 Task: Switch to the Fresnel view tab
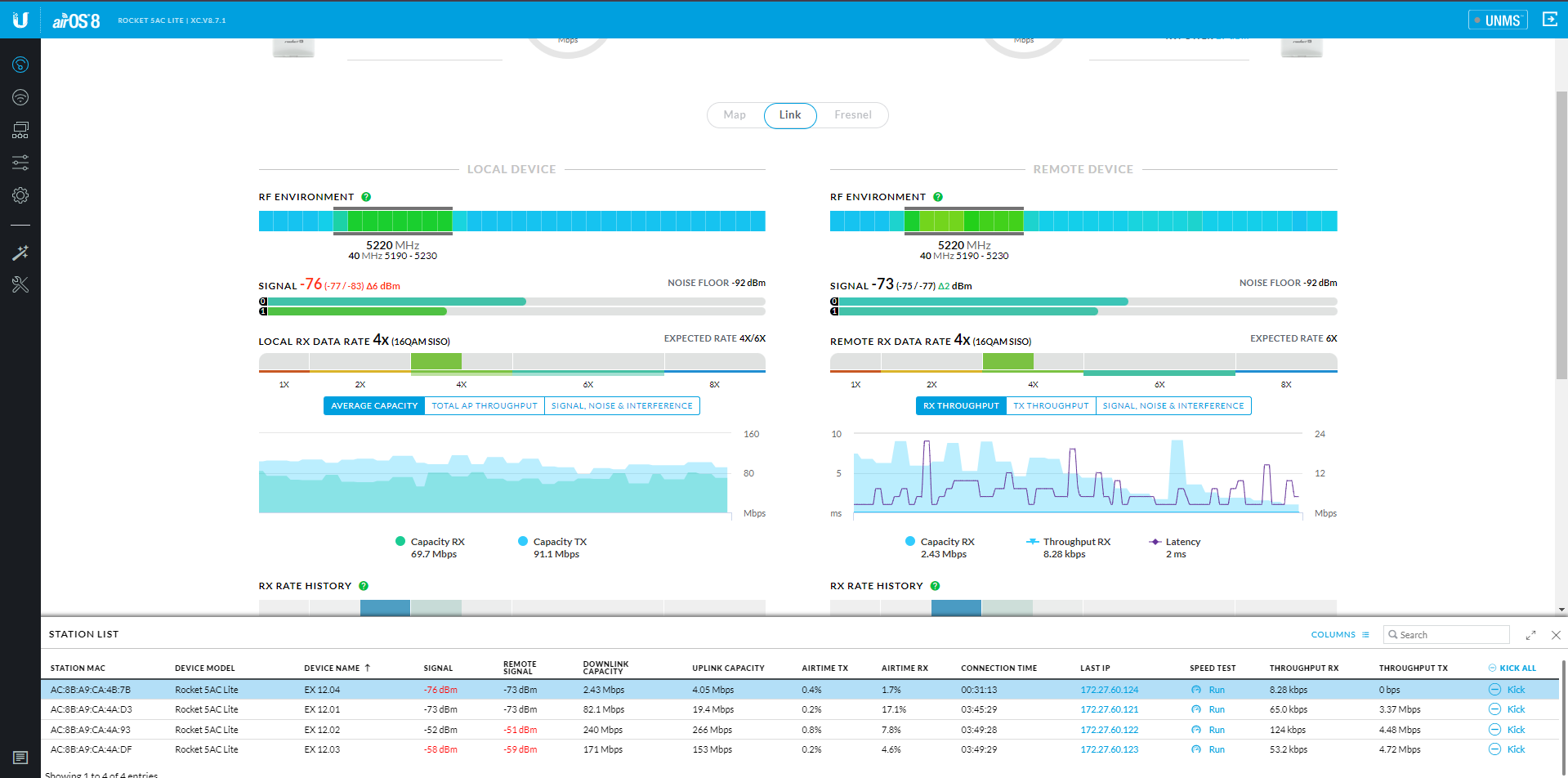click(x=852, y=115)
